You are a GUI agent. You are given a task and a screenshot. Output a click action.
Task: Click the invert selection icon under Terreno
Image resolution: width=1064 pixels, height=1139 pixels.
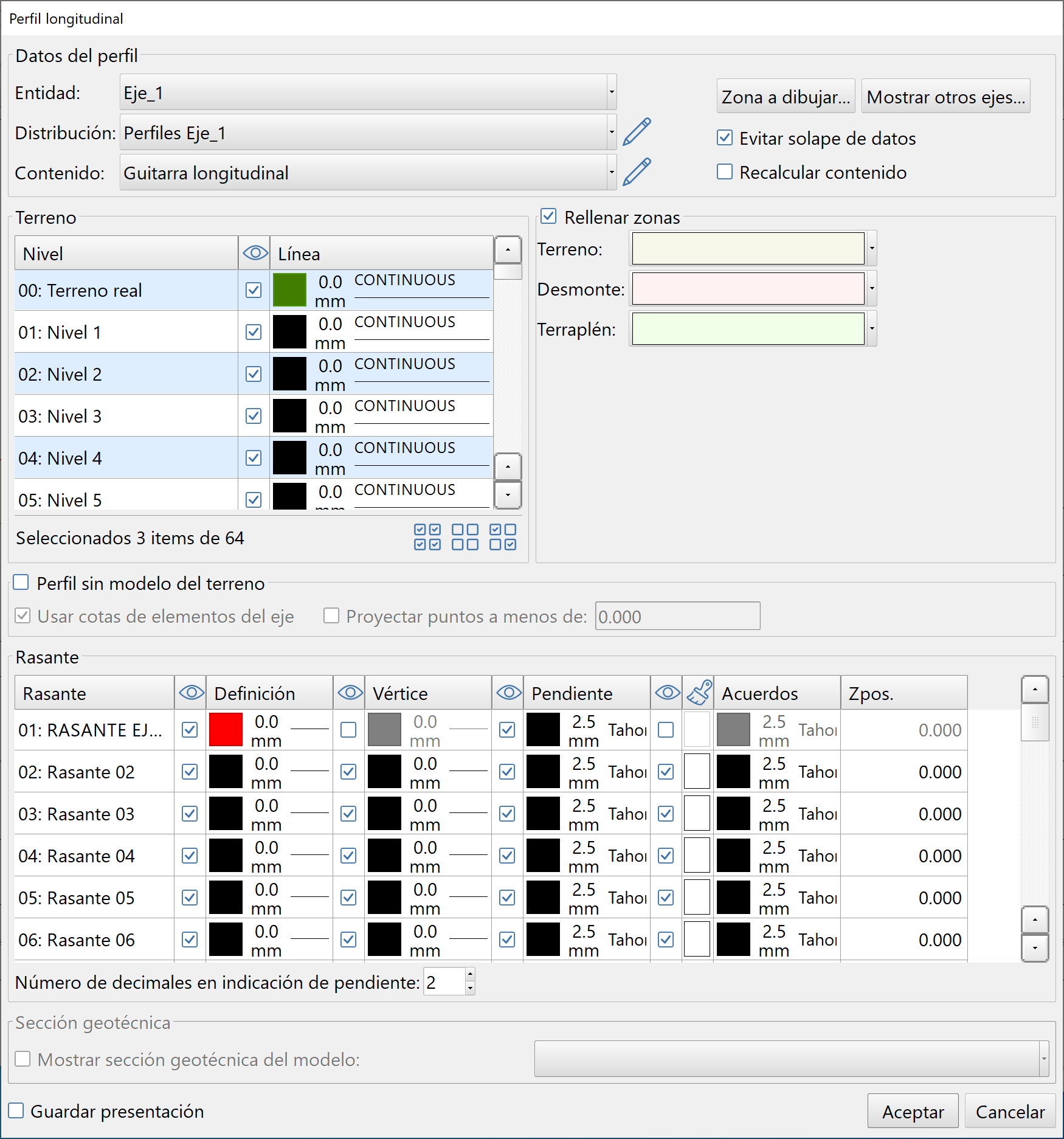503,537
